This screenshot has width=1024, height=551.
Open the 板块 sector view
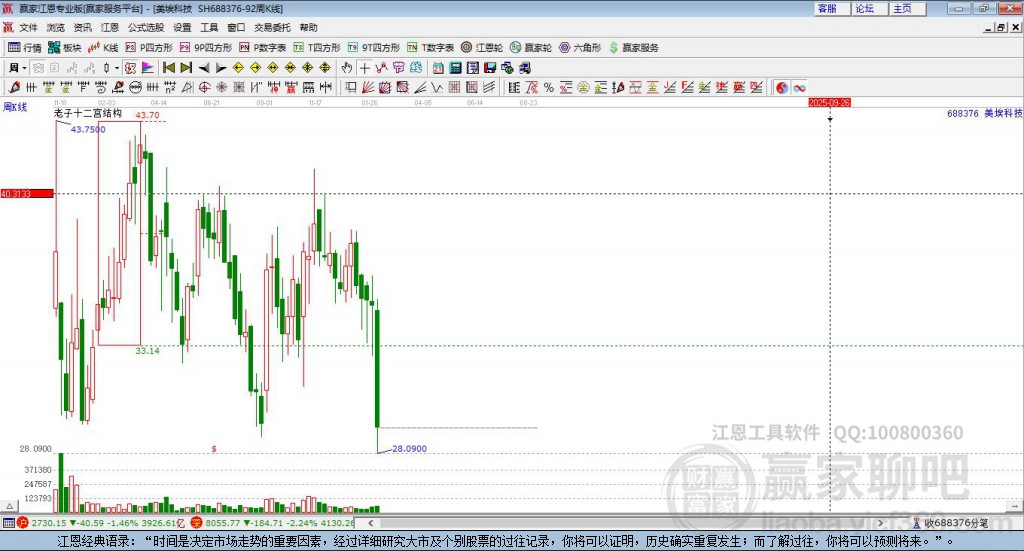pyautogui.click(x=65, y=48)
